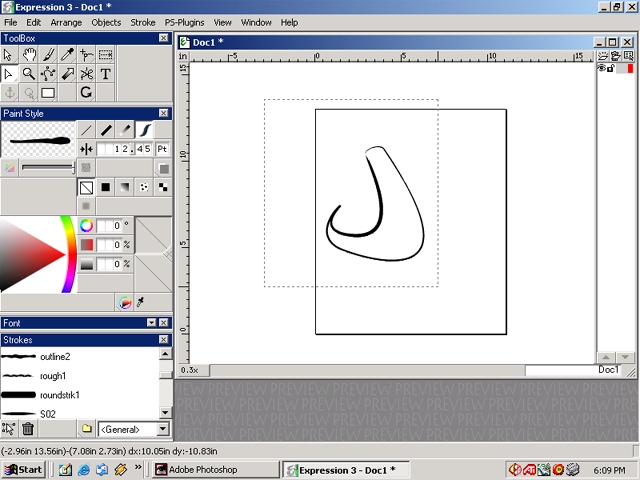The width and height of the screenshot is (640, 480).
Task: Open the Help menu
Action: (x=289, y=22)
